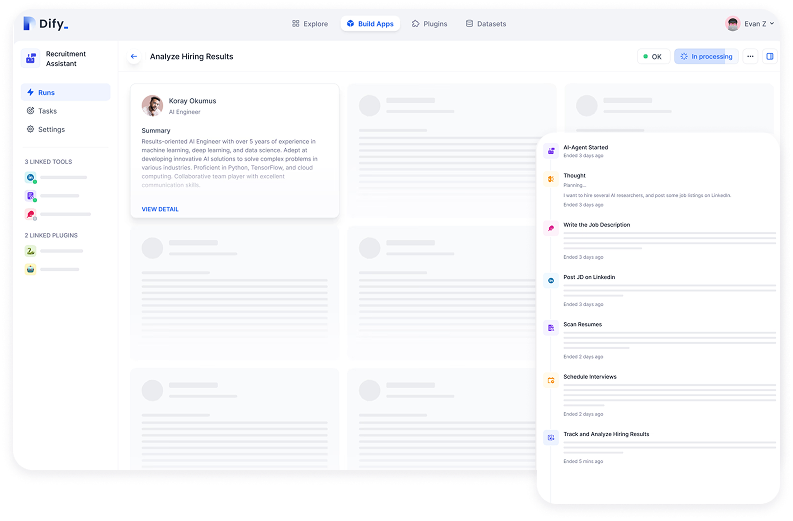Open Track and Analyze Hiring Results step

tap(606, 434)
